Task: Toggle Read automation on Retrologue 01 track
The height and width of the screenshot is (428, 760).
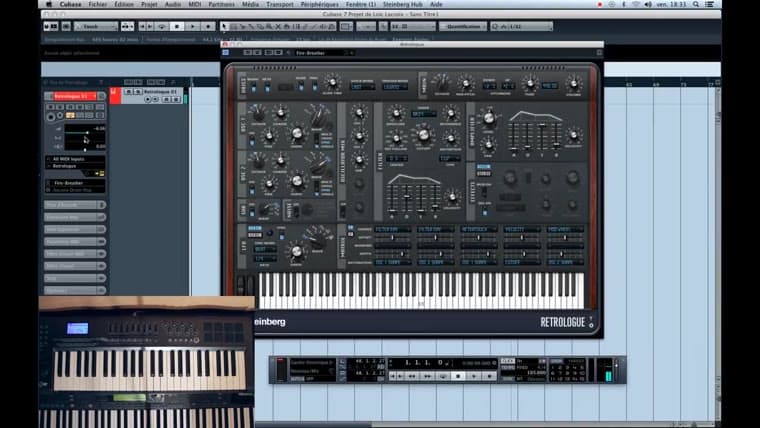Action: click(167, 99)
